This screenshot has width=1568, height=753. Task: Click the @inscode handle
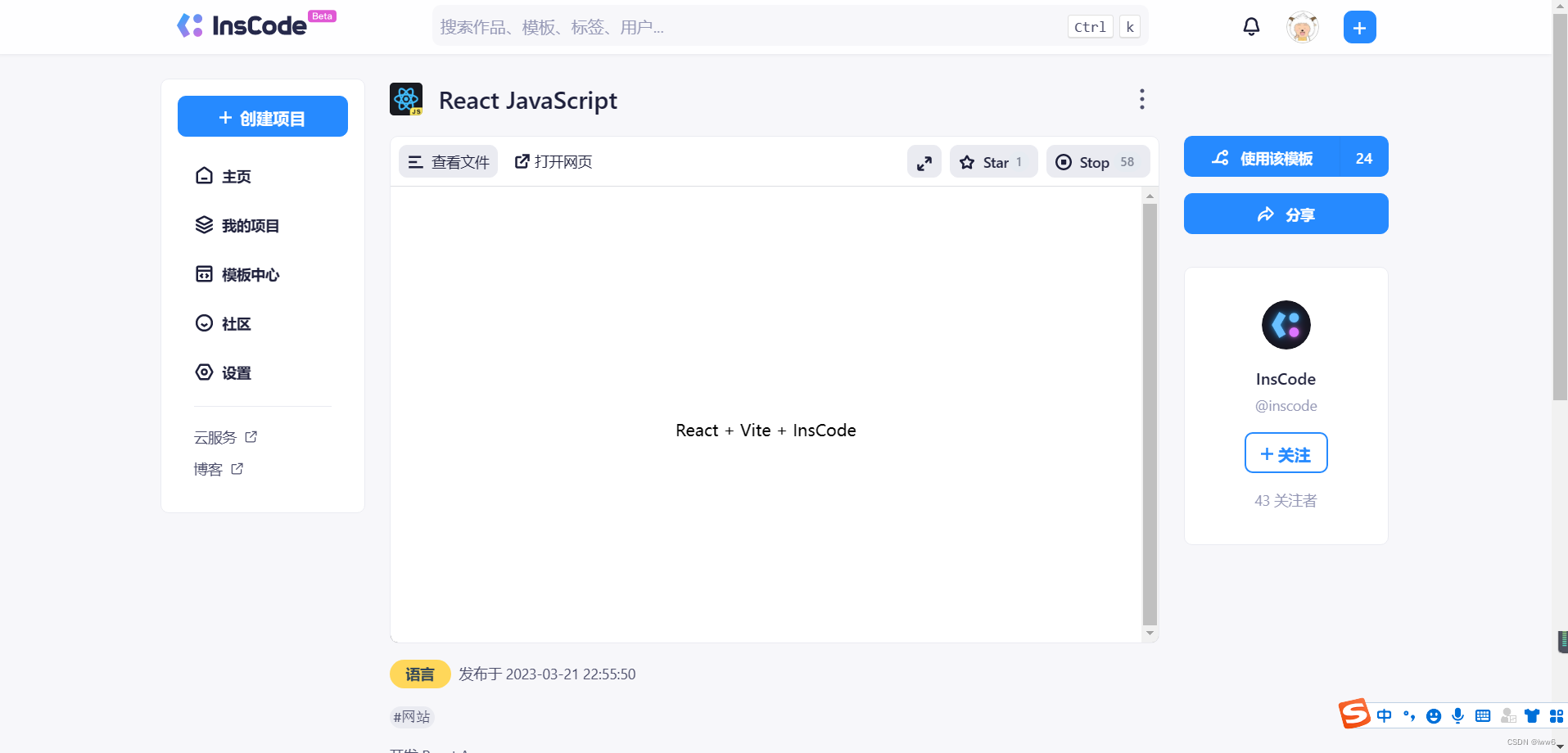point(1286,406)
